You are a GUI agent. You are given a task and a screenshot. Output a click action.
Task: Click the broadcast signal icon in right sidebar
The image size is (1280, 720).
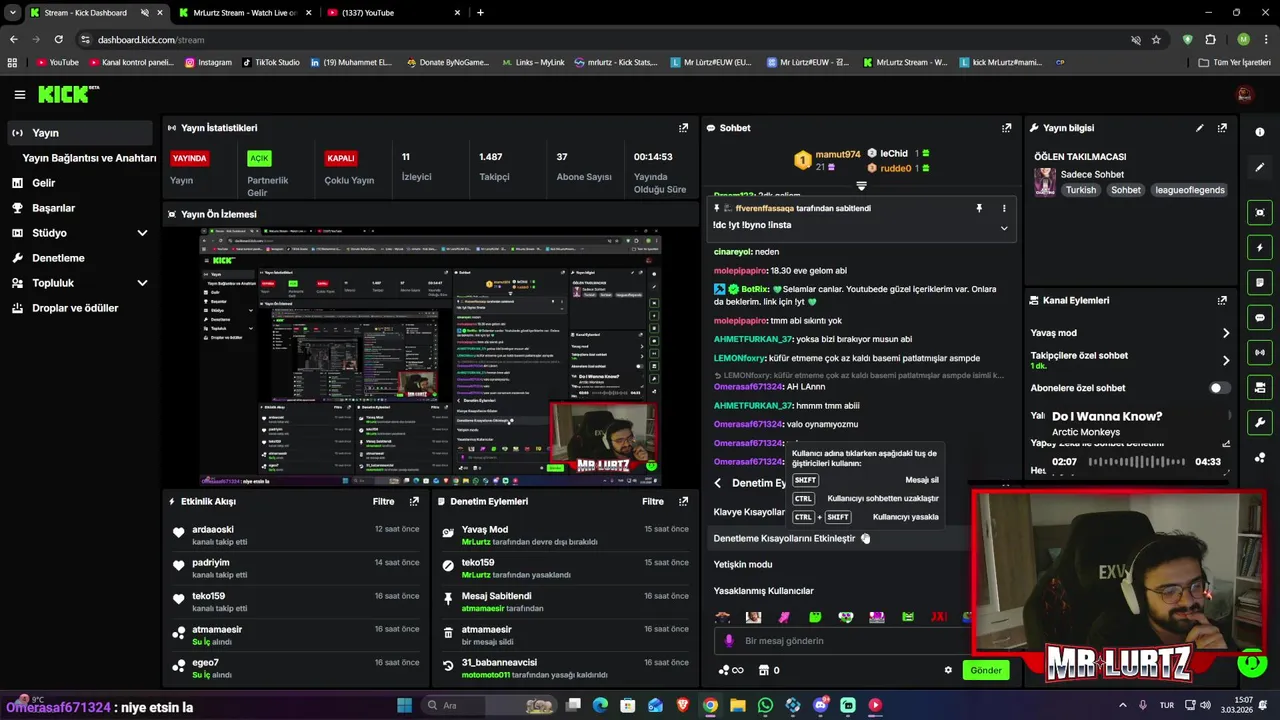pos(1260,352)
